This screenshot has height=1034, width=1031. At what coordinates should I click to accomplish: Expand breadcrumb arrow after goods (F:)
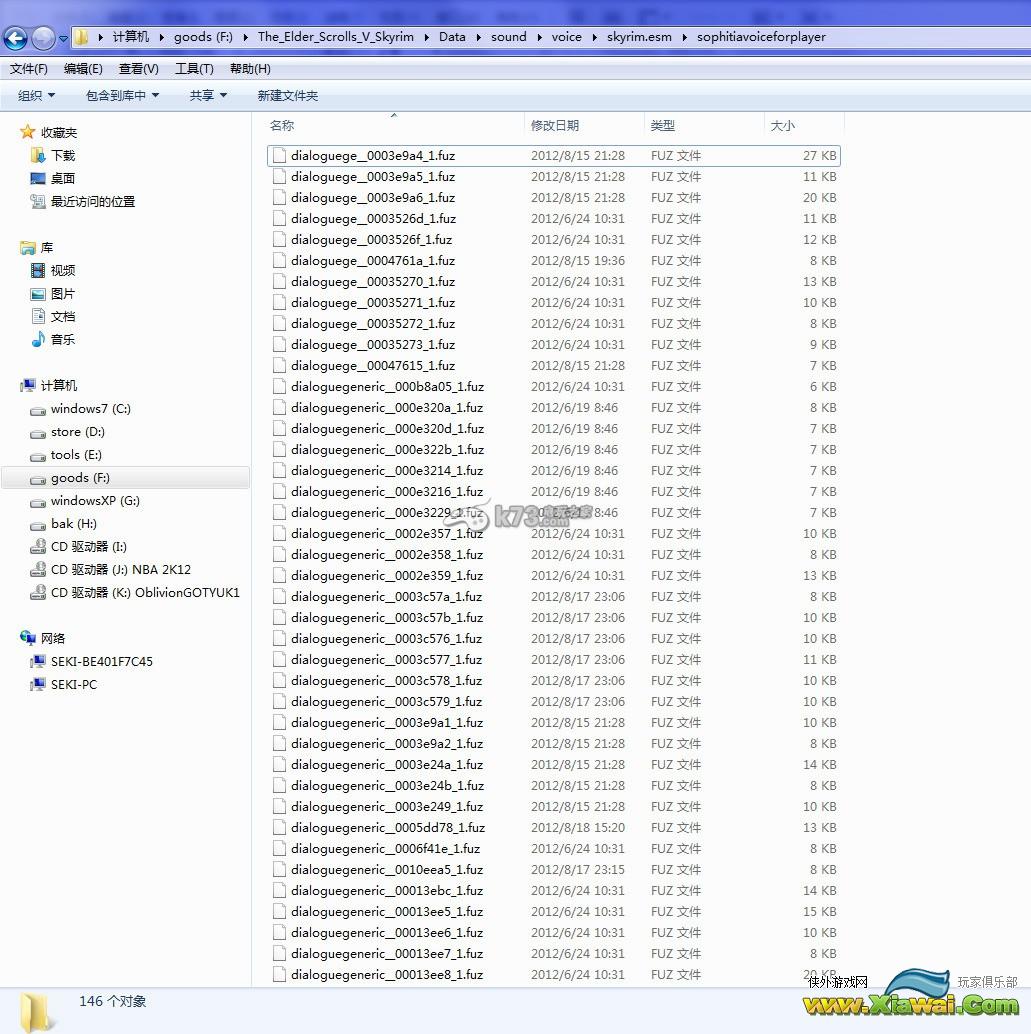[x=245, y=38]
